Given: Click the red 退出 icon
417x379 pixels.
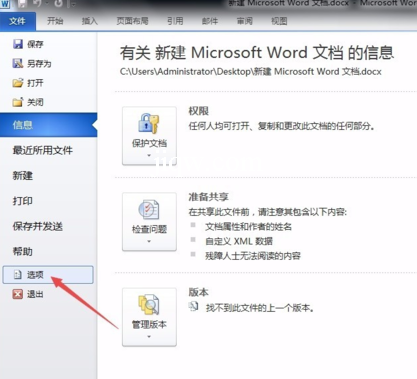Looking at the screenshot, I should [x=18, y=294].
